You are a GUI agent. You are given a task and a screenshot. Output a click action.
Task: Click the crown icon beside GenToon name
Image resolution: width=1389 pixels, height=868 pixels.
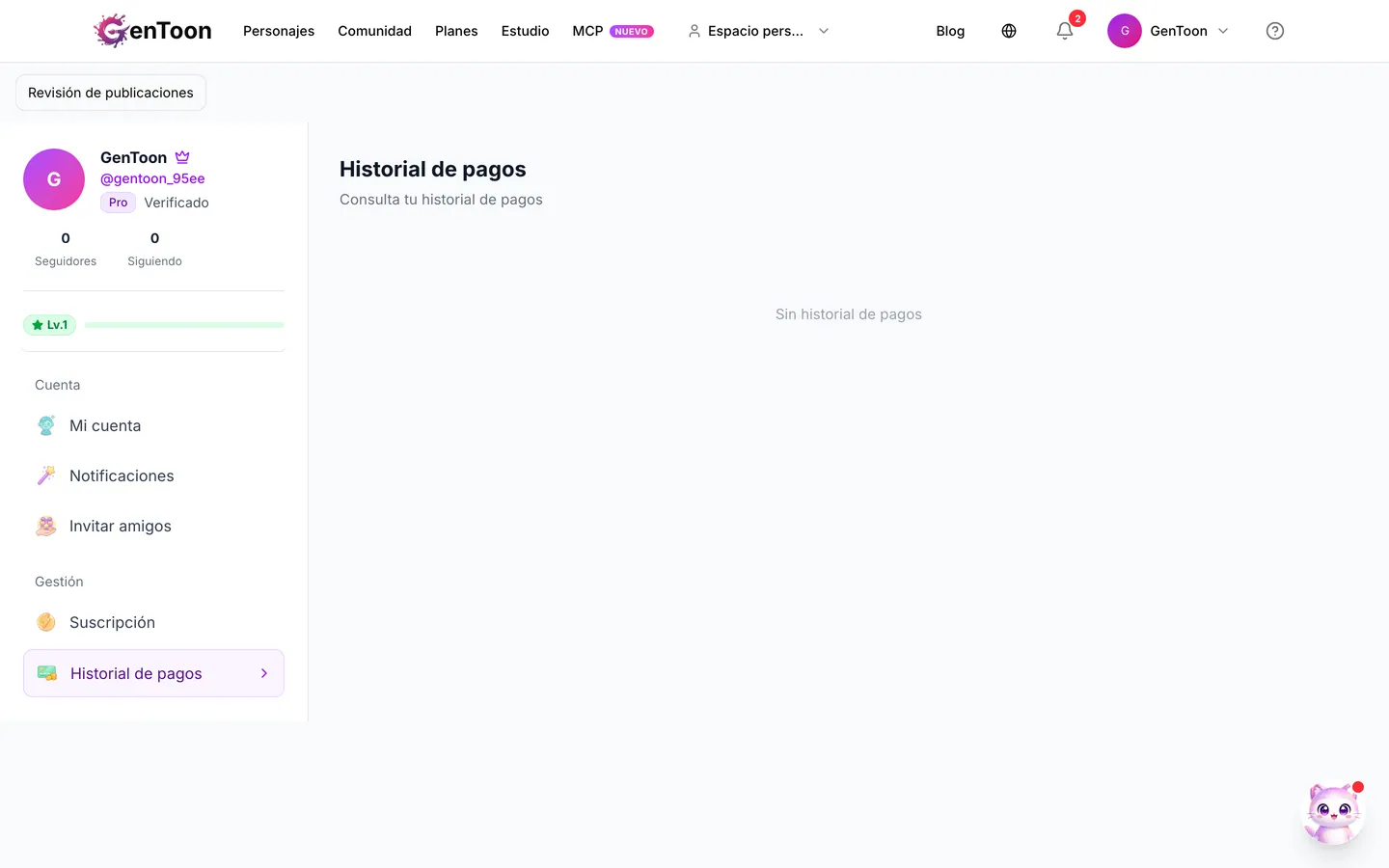click(x=182, y=157)
